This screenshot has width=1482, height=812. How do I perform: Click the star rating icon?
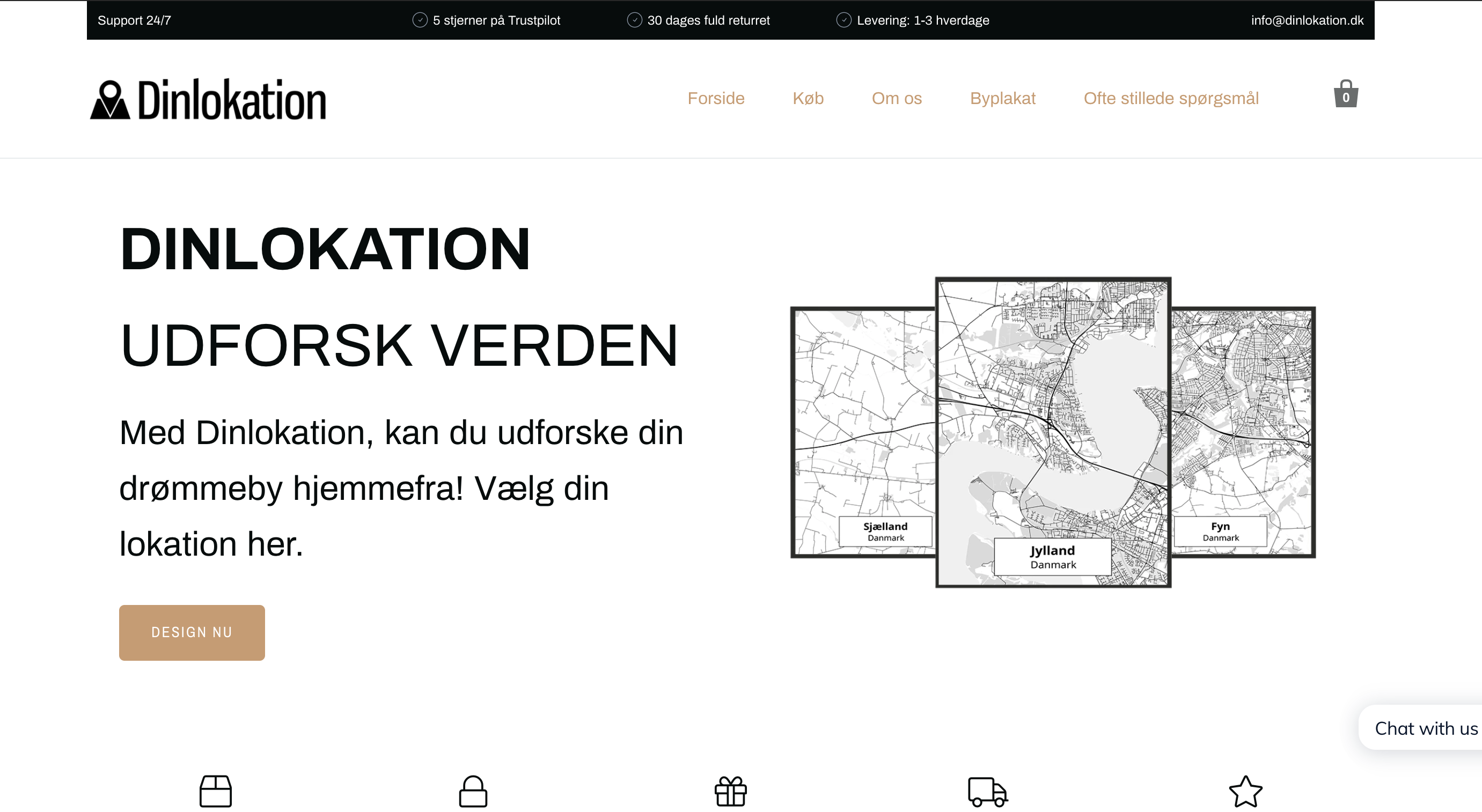(x=1245, y=791)
